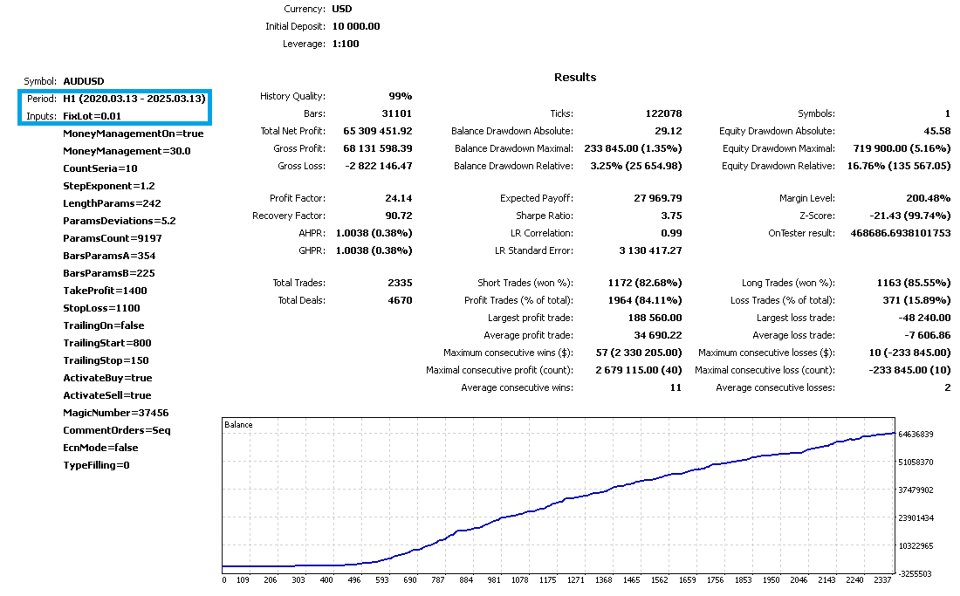960x596 pixels.
Task: Click the MagicNumber=37456 parameter
Action: [115, 413]
